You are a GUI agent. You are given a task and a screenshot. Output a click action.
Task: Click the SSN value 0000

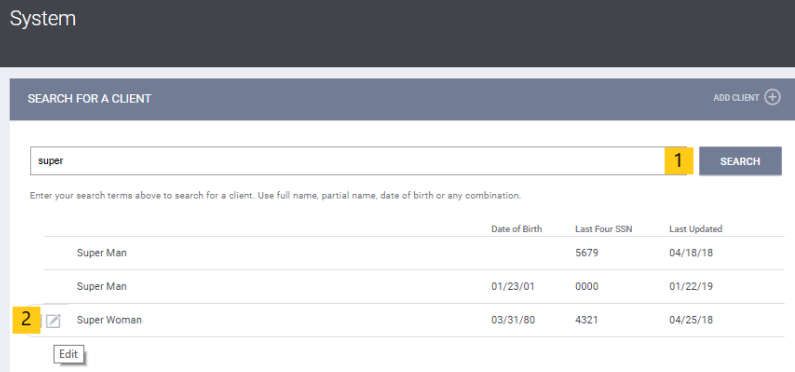point(587,286)
